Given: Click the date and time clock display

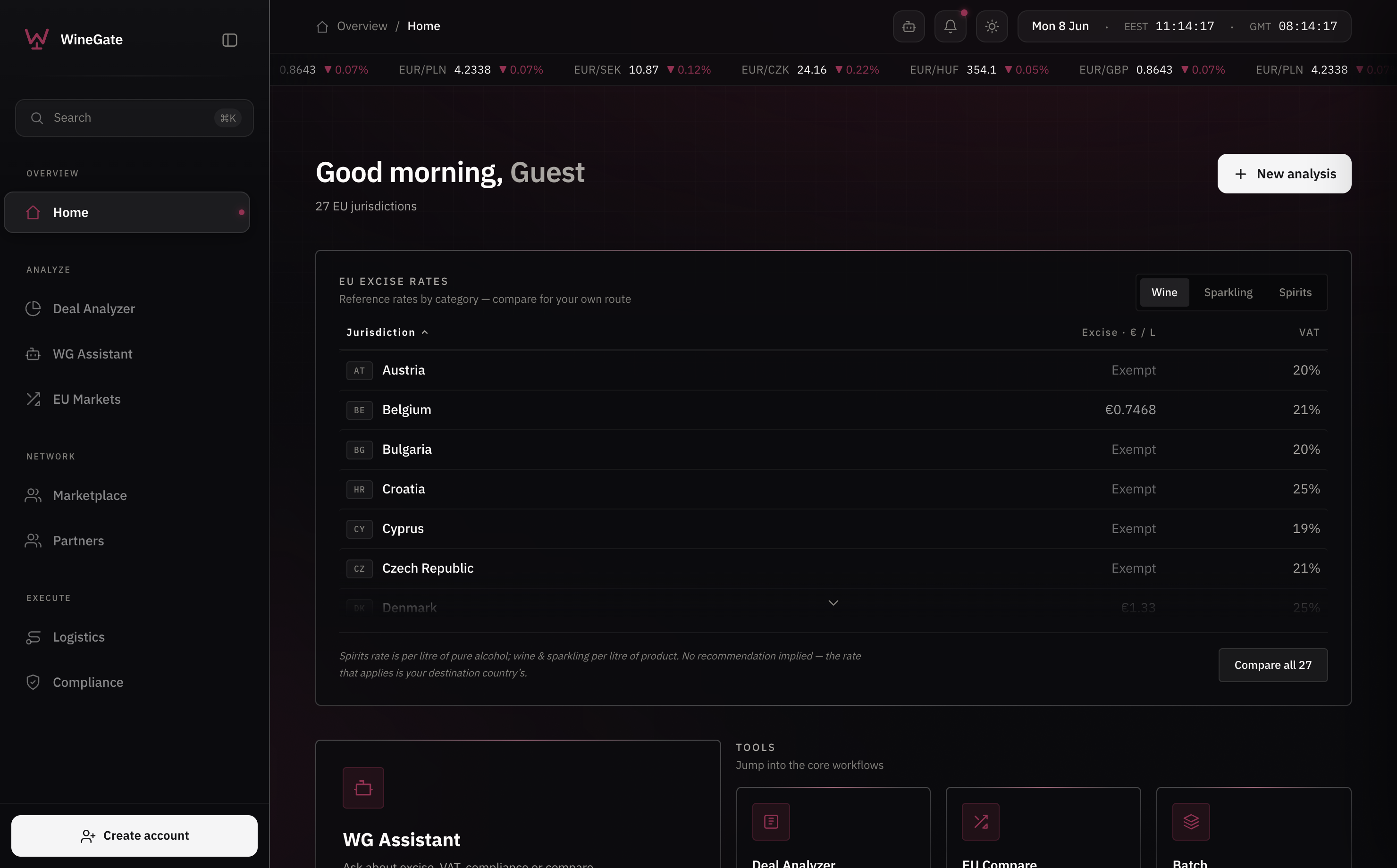Looking at the screenshot, I should [x=1184, y=26].
